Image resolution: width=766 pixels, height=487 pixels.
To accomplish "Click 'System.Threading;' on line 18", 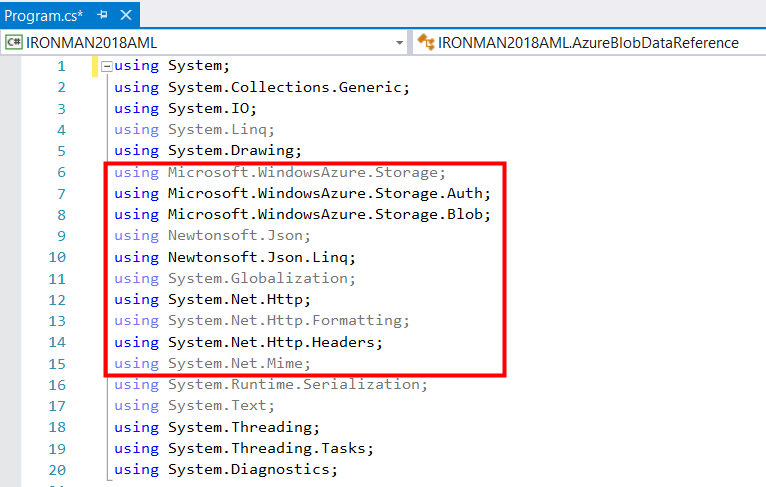I will tap(244, 427).
